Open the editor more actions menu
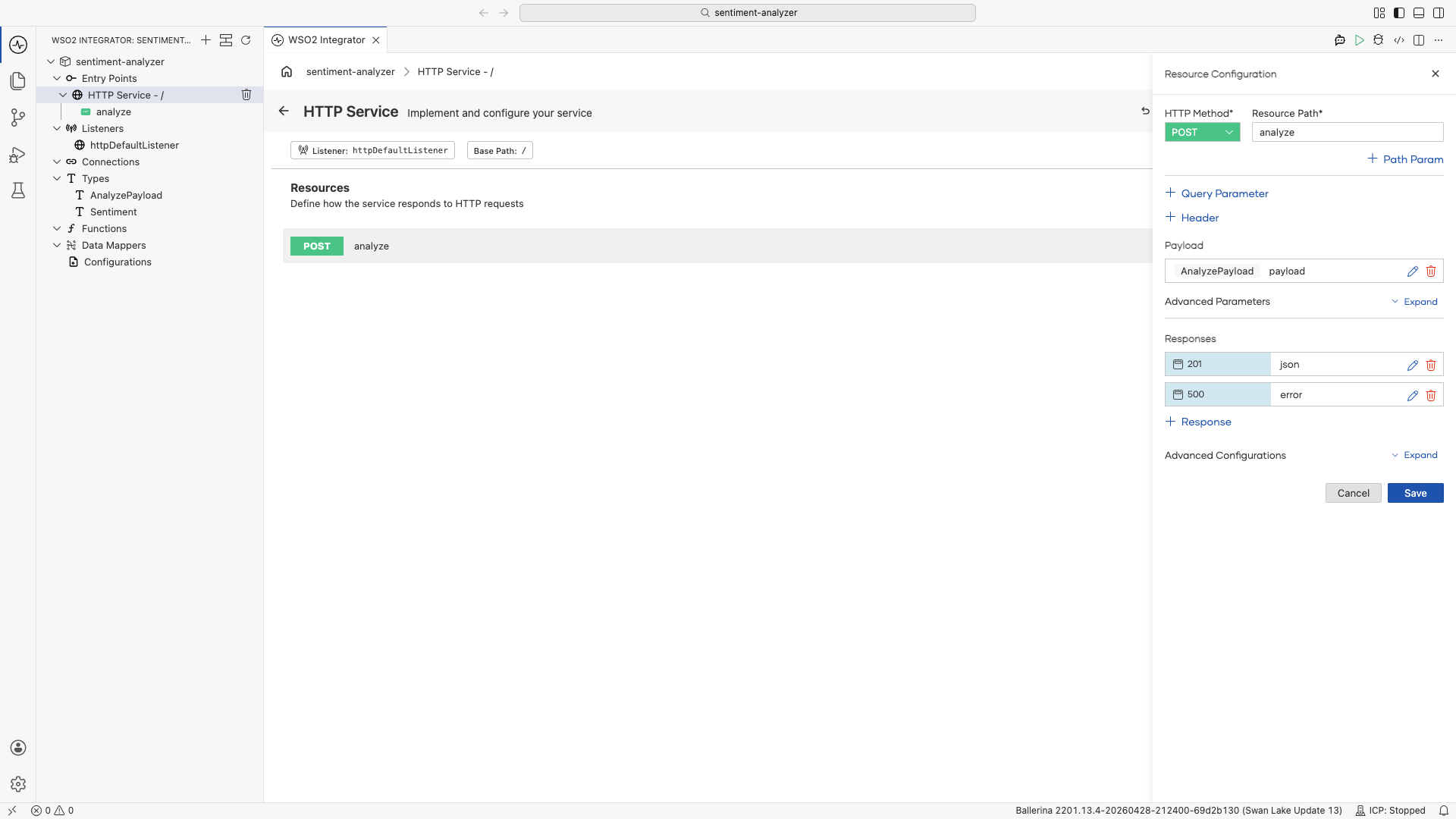Screen dimensions: 1456x819 (1439, 40)
